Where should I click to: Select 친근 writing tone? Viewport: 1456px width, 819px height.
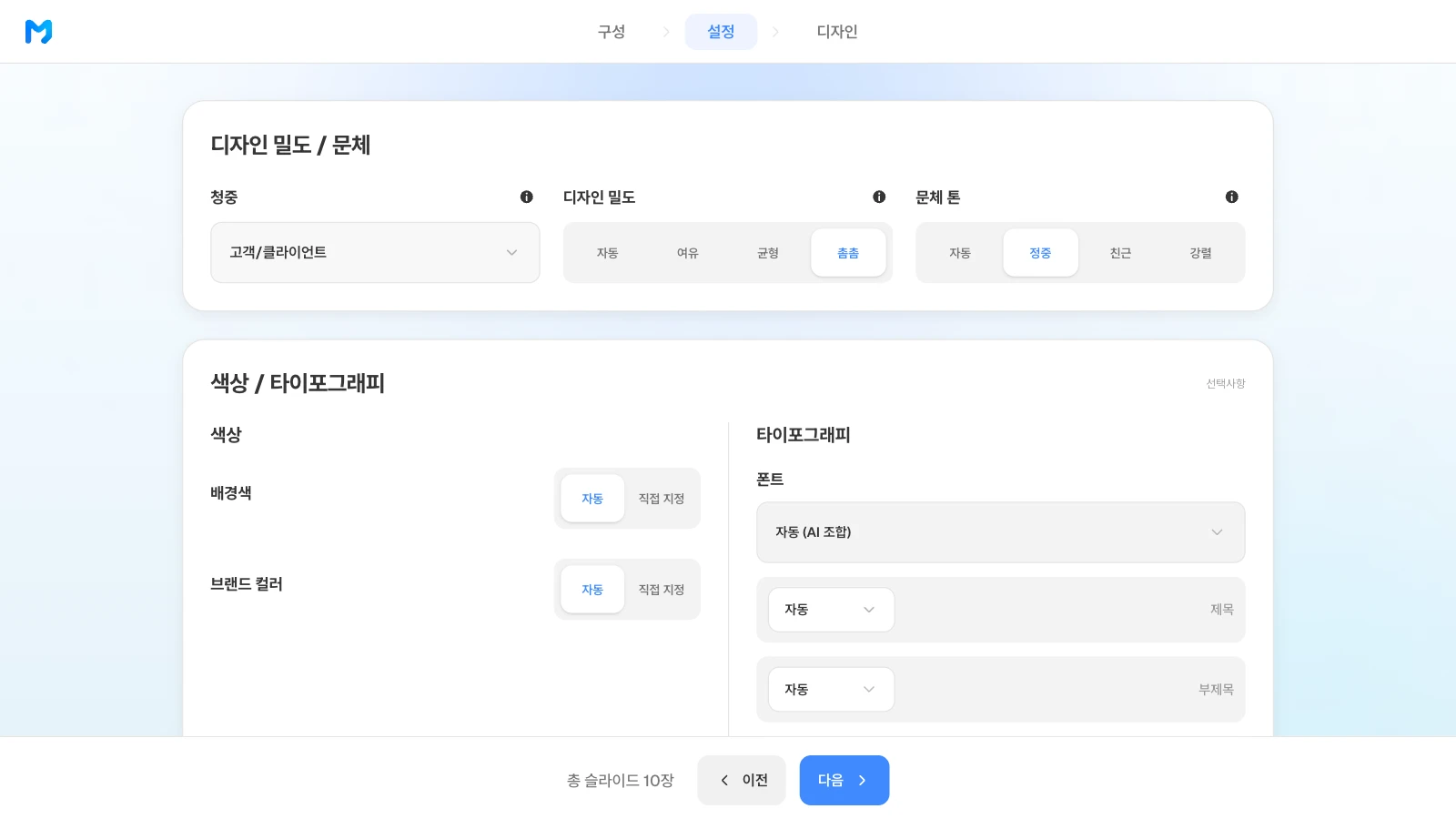[1120, 253]
